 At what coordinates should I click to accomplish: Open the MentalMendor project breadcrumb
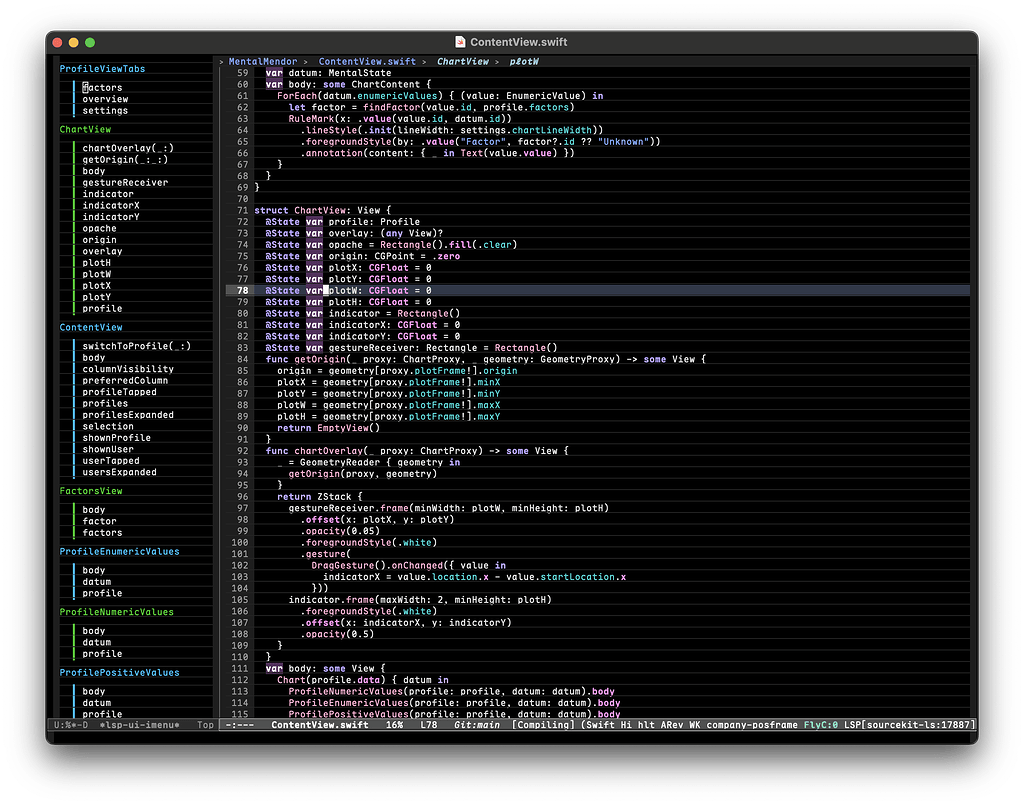pyautogui.click(x=263, y=61)
